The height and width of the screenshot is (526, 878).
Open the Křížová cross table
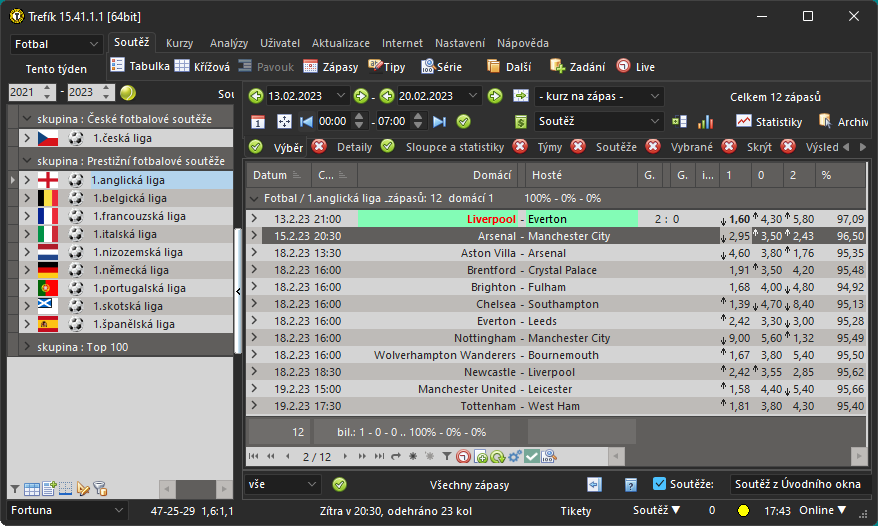pos(202,67)
